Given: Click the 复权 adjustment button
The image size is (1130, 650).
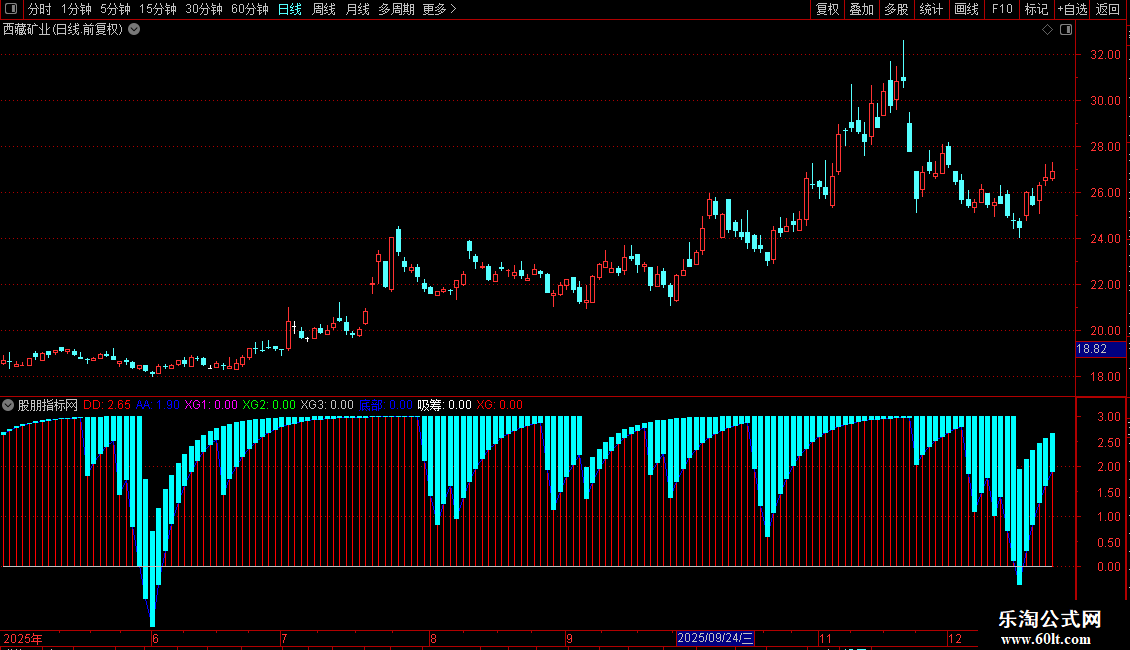Looking at the screenshot, I should click(827, 9).
